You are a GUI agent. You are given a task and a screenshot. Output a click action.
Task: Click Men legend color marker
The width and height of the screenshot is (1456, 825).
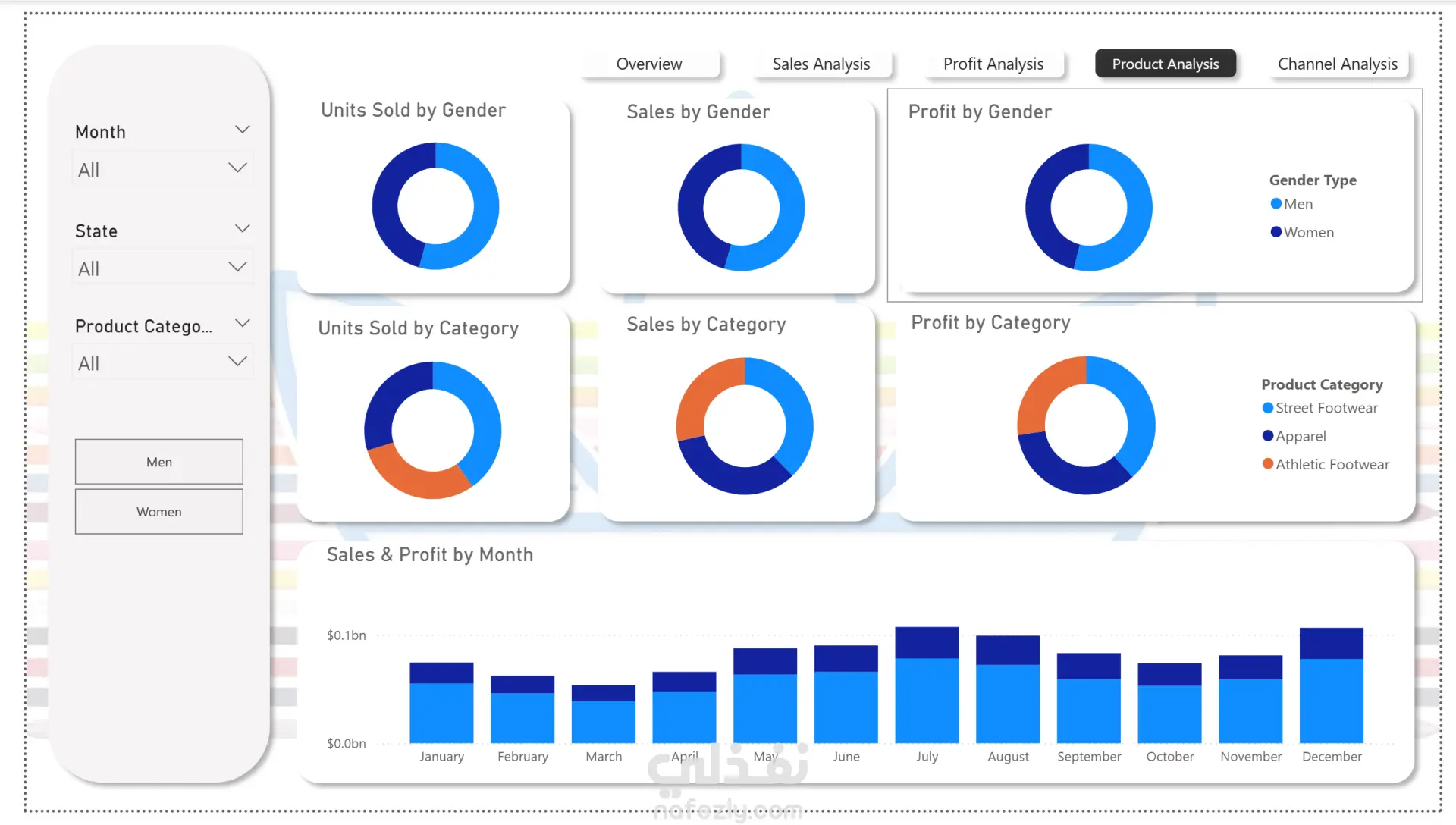pos(1276,204)
